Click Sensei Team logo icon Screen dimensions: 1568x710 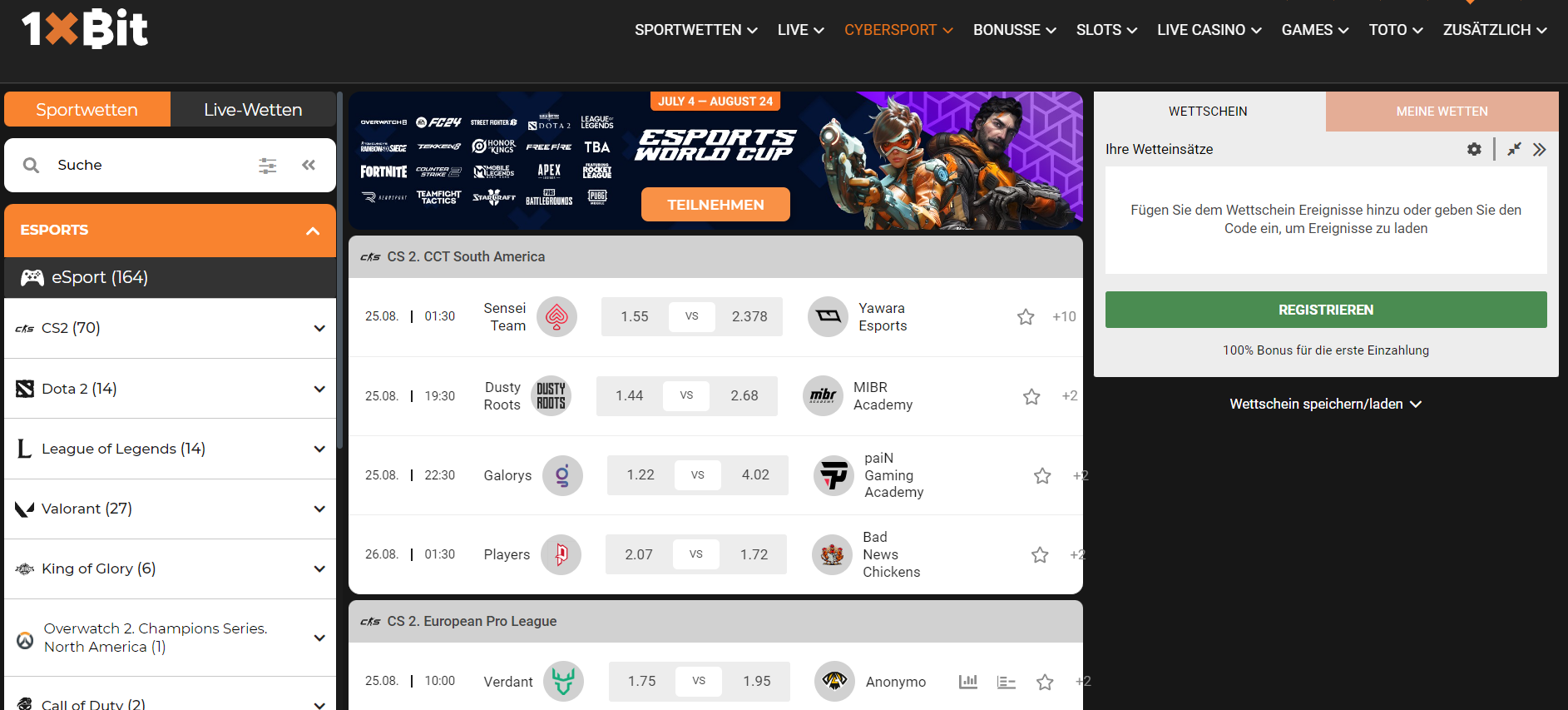(556, 316)
